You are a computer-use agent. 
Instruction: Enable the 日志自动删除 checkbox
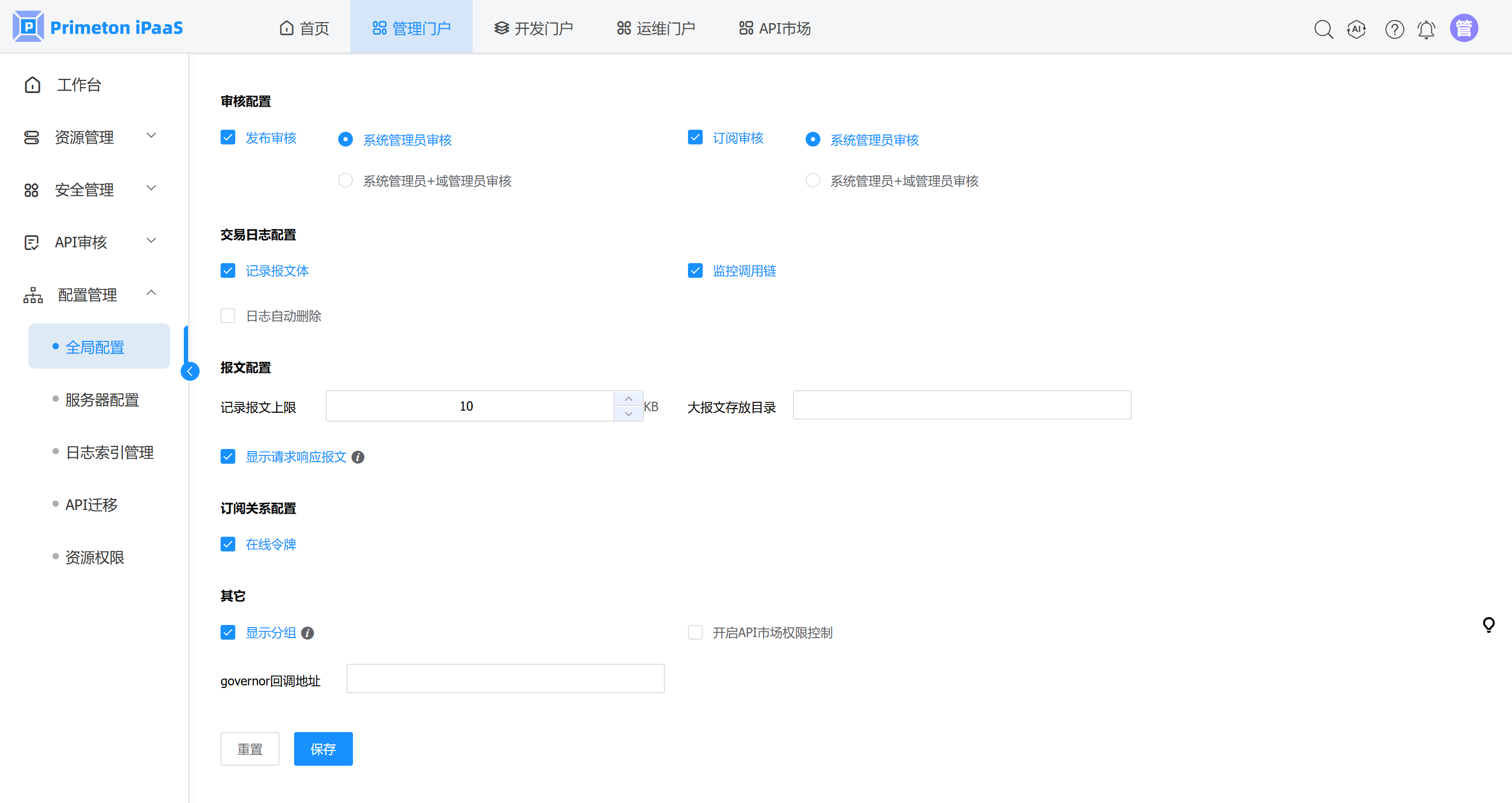[x=228, y=316]
